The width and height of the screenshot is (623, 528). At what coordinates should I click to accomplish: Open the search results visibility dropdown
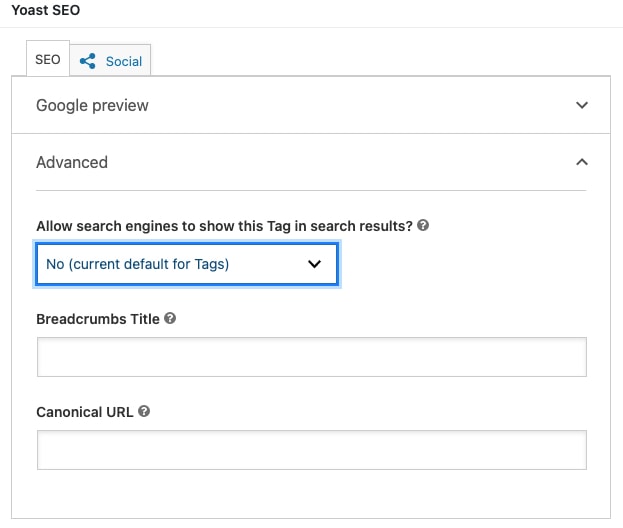(x=186, y=264)
